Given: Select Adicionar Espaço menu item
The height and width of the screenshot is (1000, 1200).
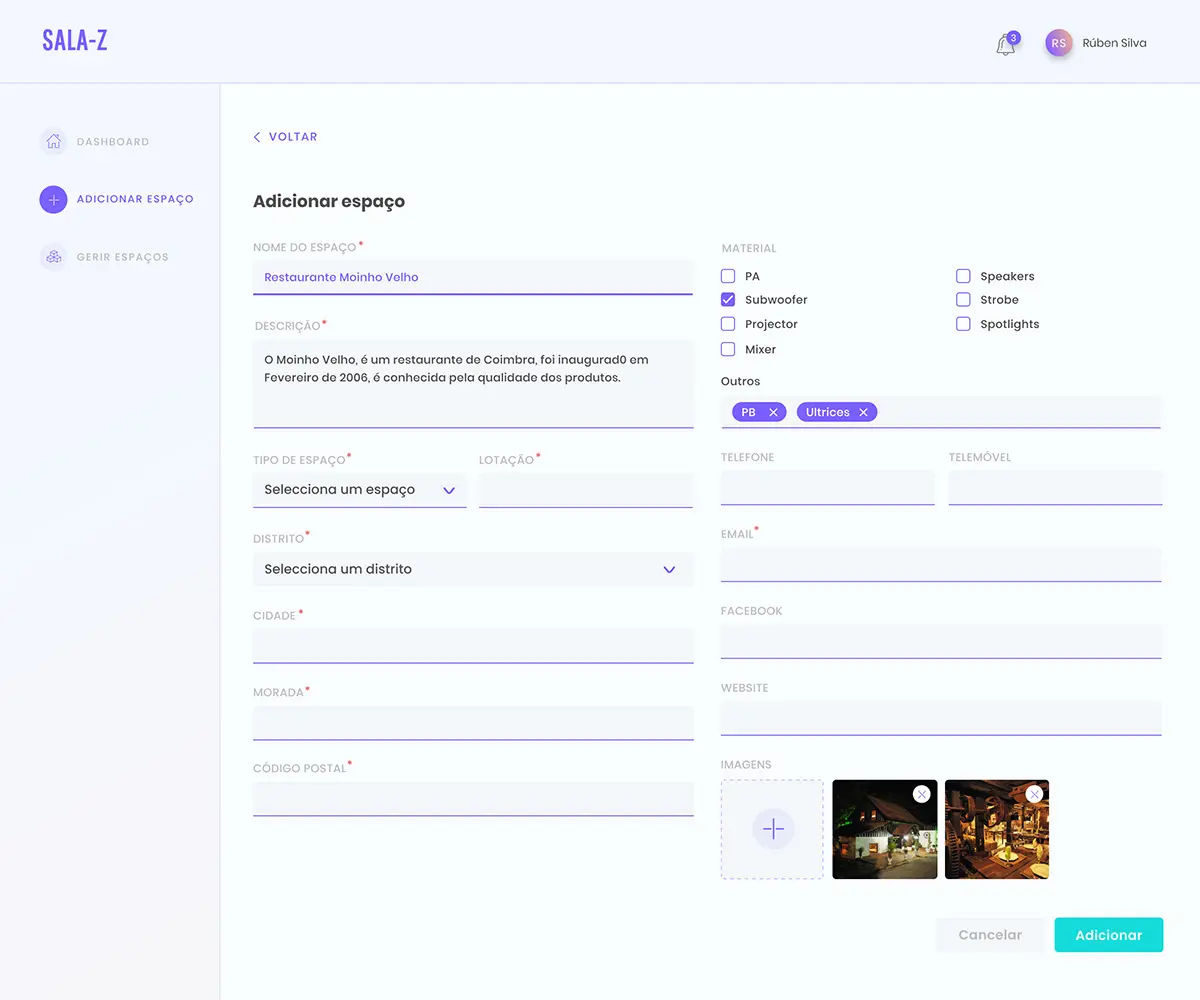Looking at the screenshot, I should [x=135, y=199].
